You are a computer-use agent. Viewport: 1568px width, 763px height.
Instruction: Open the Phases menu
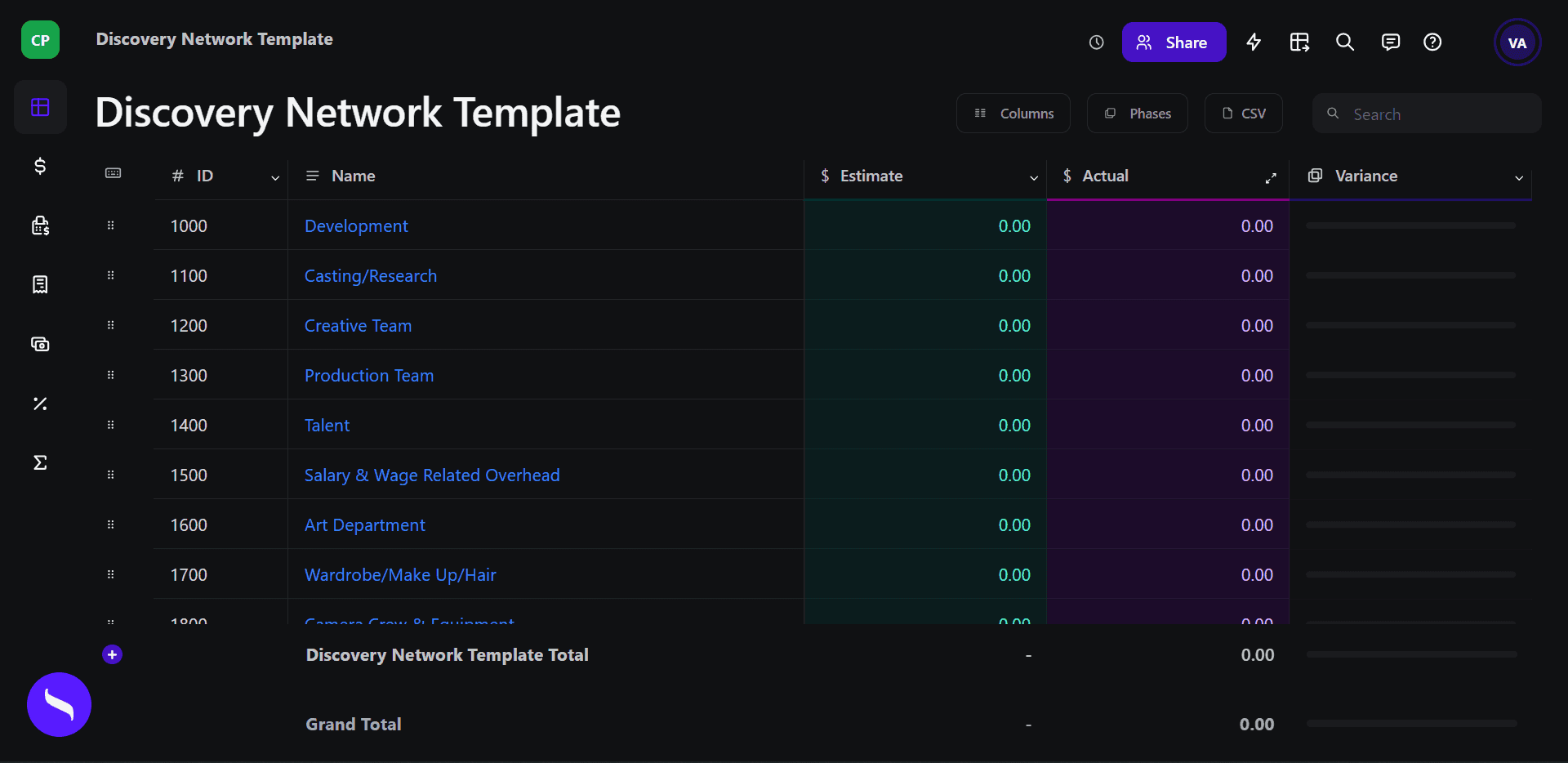(x=1138, y=114)
